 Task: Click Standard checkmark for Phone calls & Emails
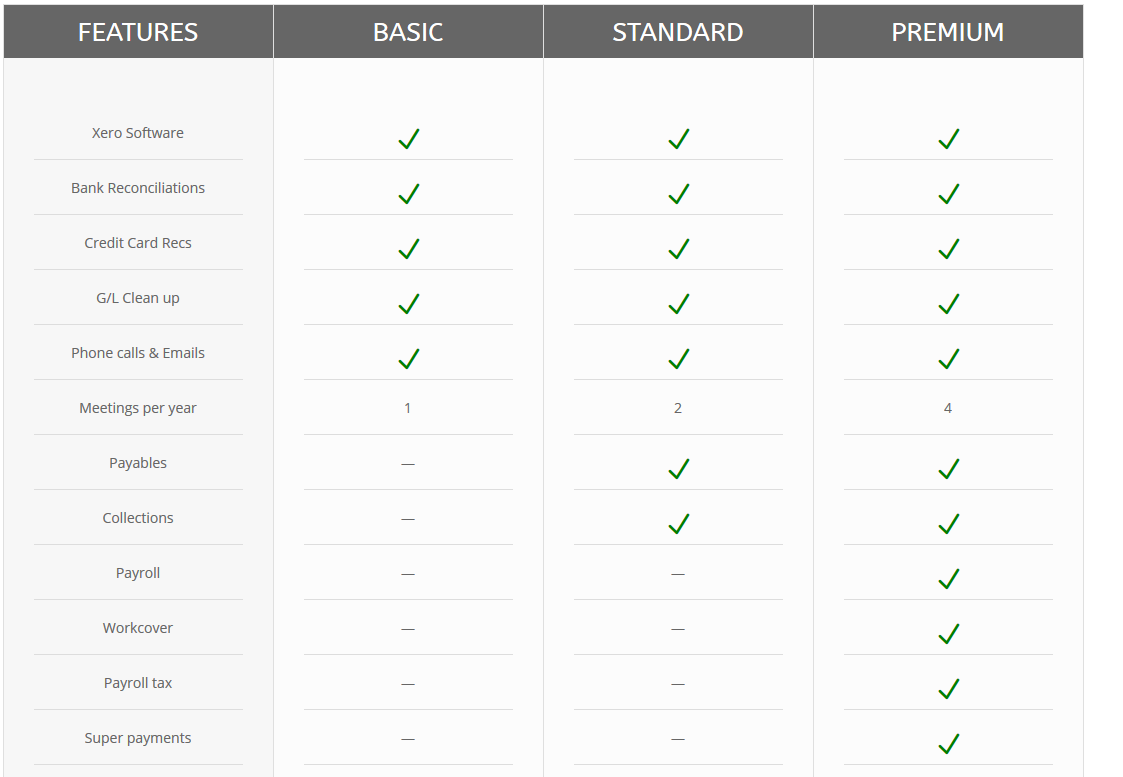coord(678,359)
